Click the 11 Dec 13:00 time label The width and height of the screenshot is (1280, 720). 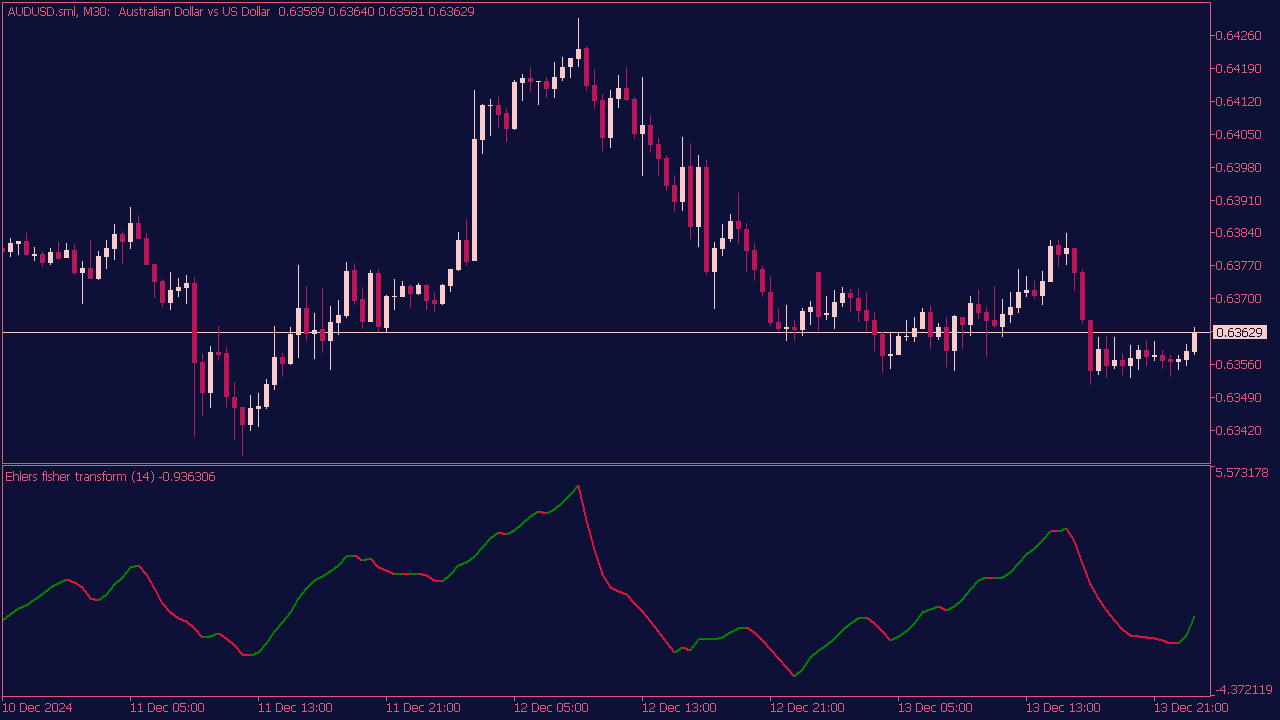coord(295,708)
